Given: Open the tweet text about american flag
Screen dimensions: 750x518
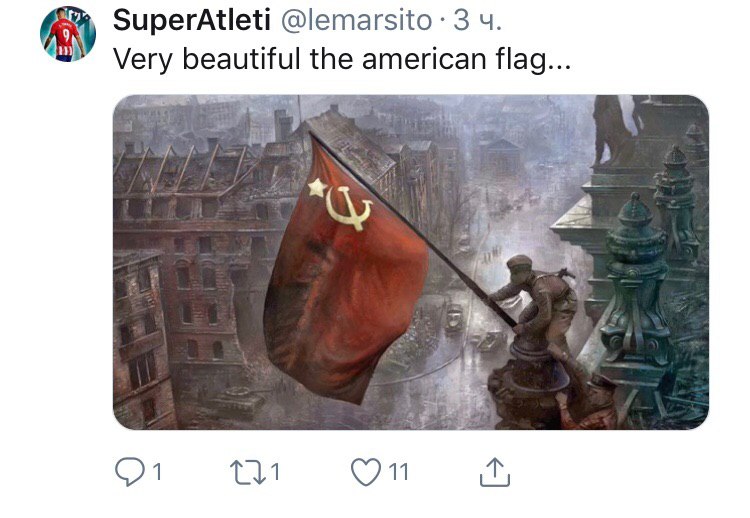Looking at the screenshot, I should point(342,59).
